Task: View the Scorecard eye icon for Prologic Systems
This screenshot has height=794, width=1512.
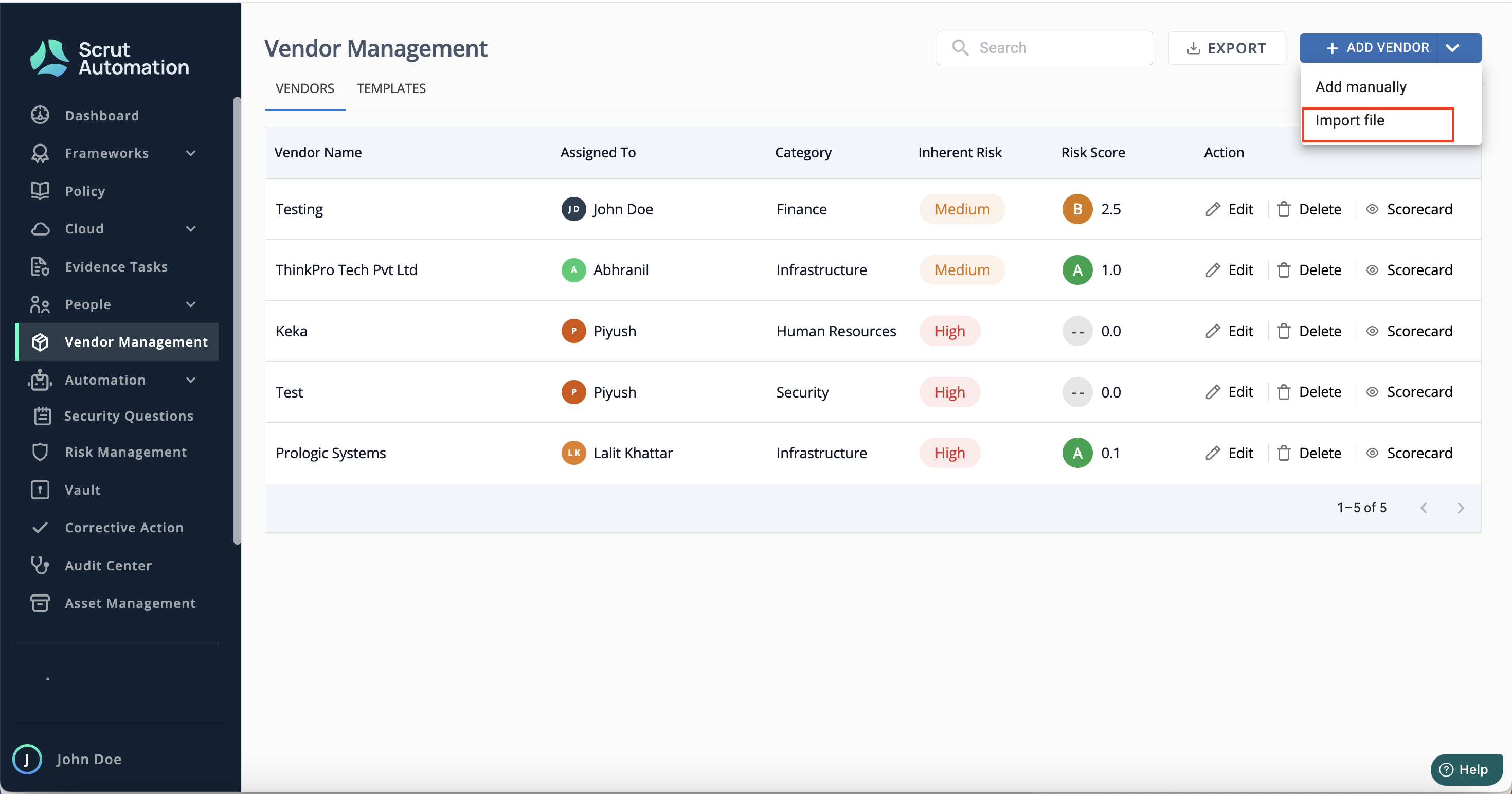Action: (1372, 453)
